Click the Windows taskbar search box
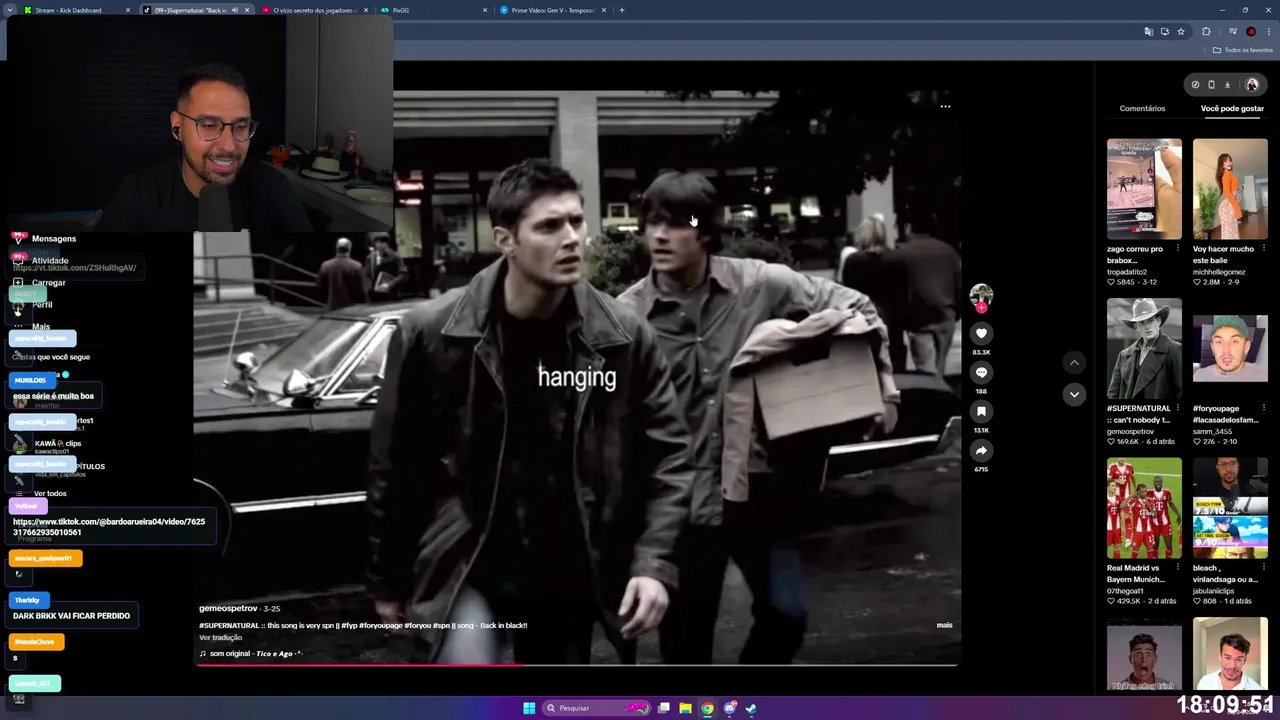1280x720 pixels. tap(596, 708)
